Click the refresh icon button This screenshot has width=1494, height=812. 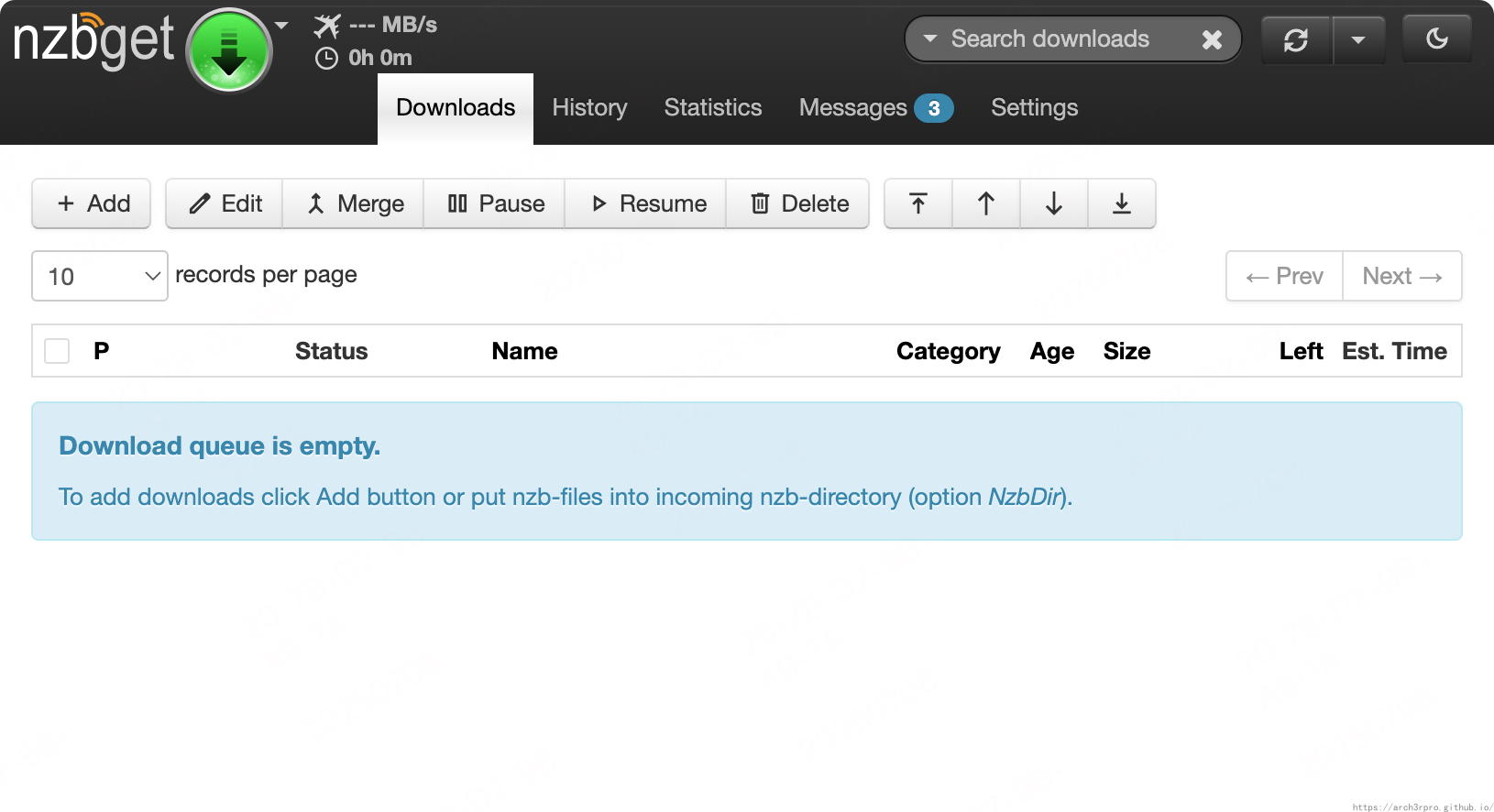[1295, 40]
